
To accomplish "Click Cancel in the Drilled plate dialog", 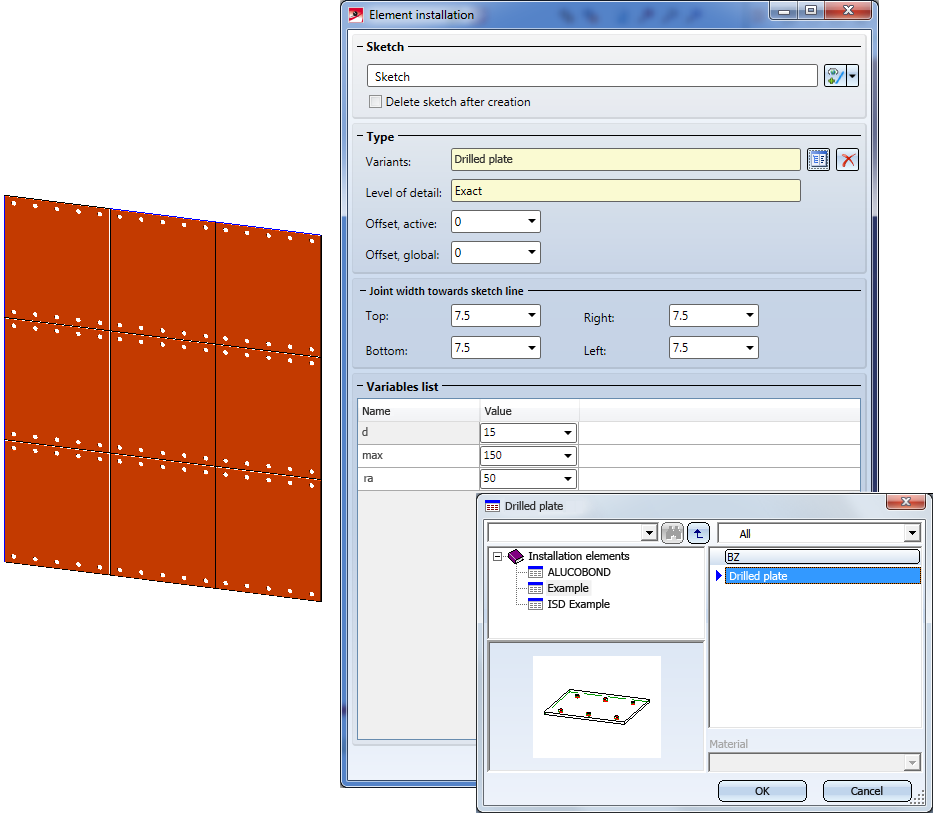I will (867, 791).
